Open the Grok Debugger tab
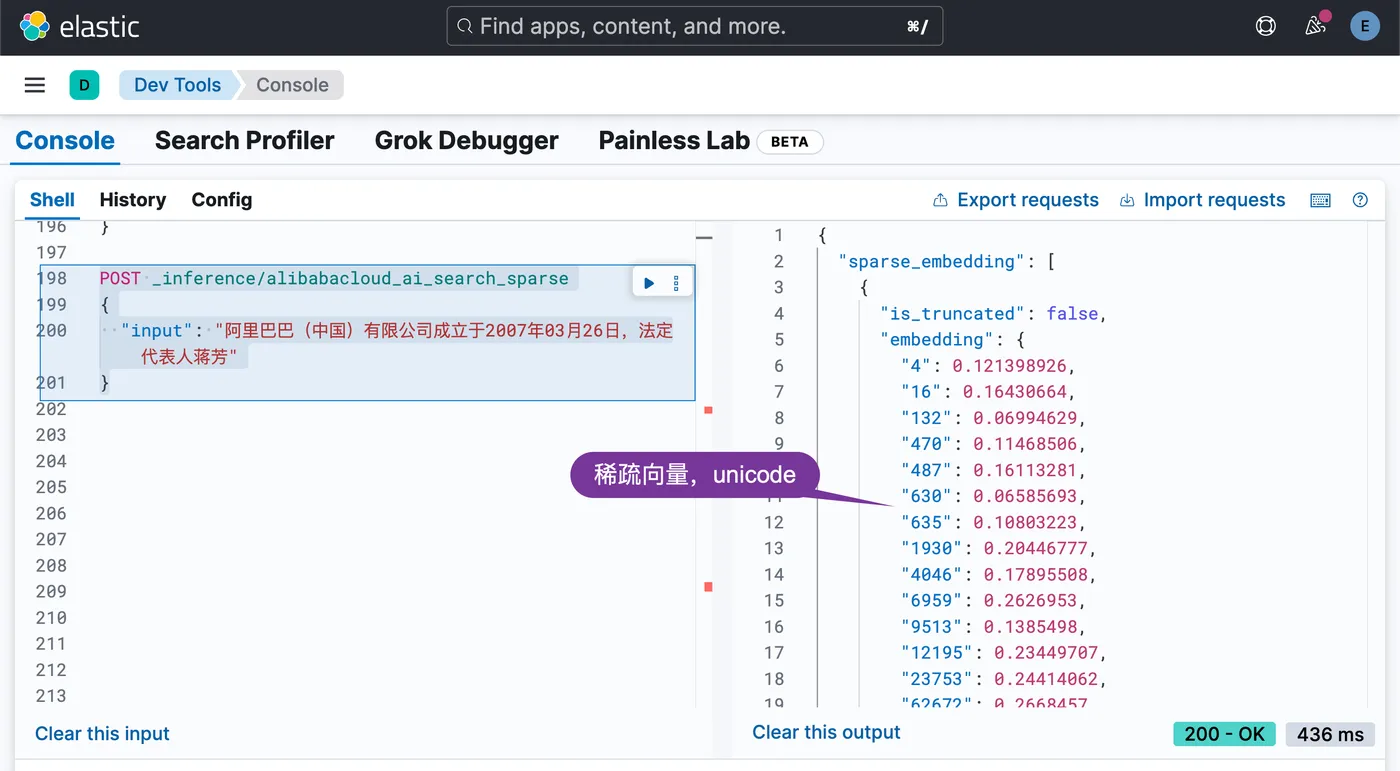 click(x=466, y=141)
